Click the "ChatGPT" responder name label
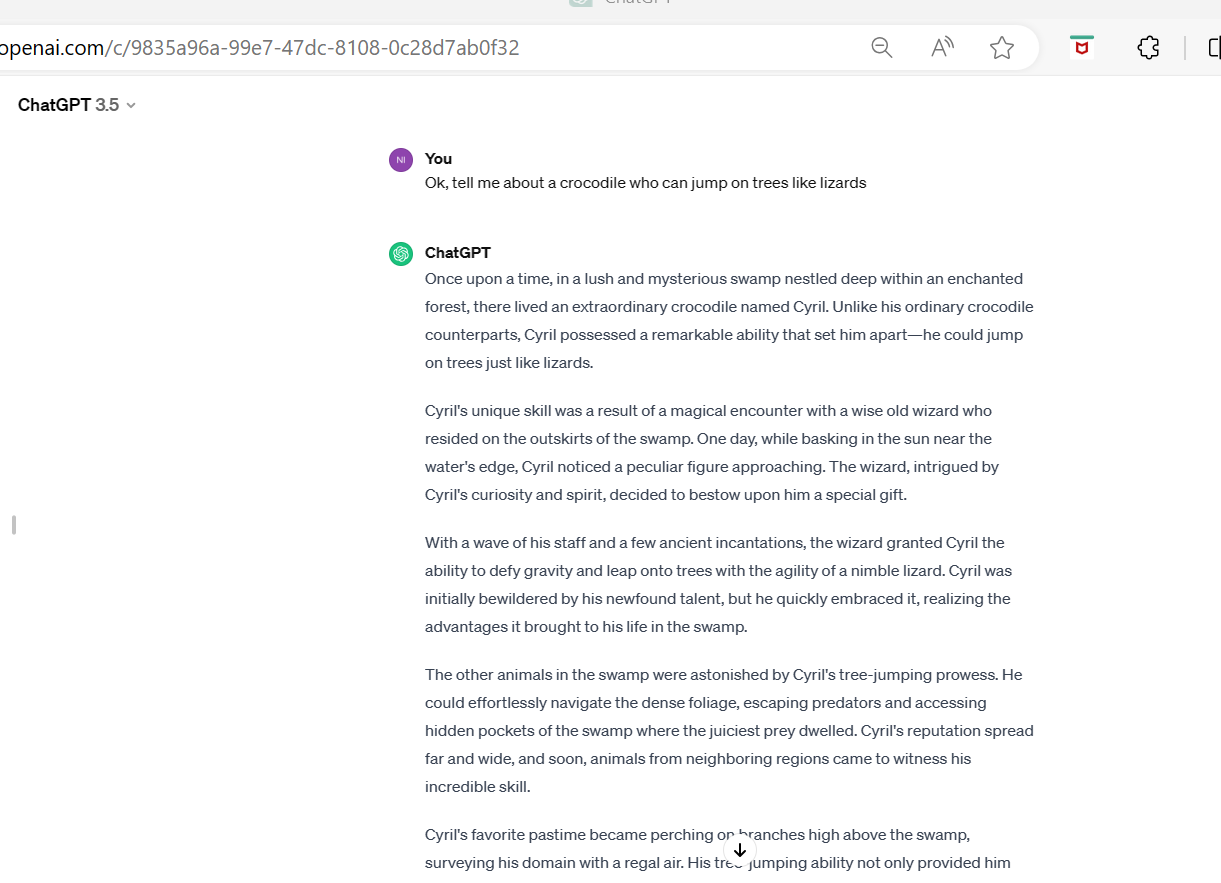Screen dimensions: 1221x883 (x=458, y=253)
